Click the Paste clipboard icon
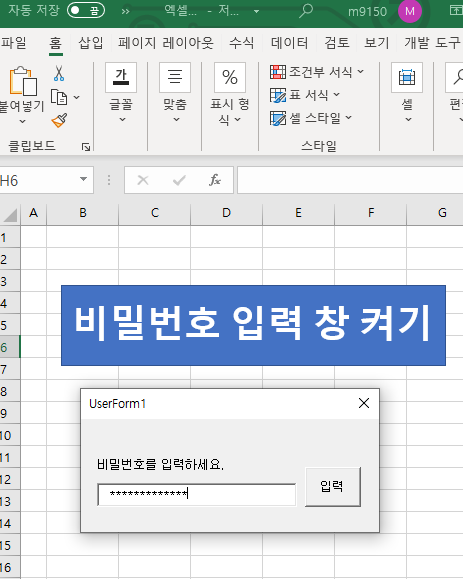463x579 pixels. [23, 81]
